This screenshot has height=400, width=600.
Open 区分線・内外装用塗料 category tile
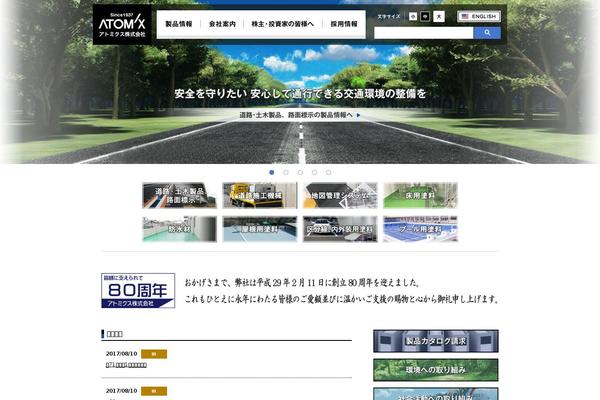point(340,229)
